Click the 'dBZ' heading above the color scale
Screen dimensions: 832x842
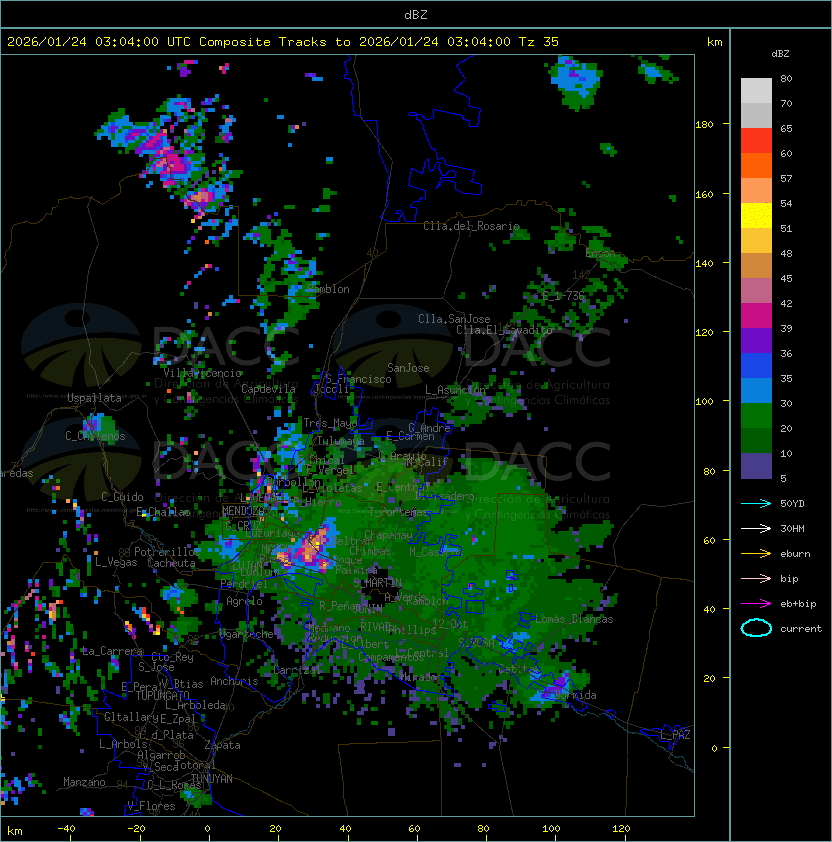coord(780,54)
